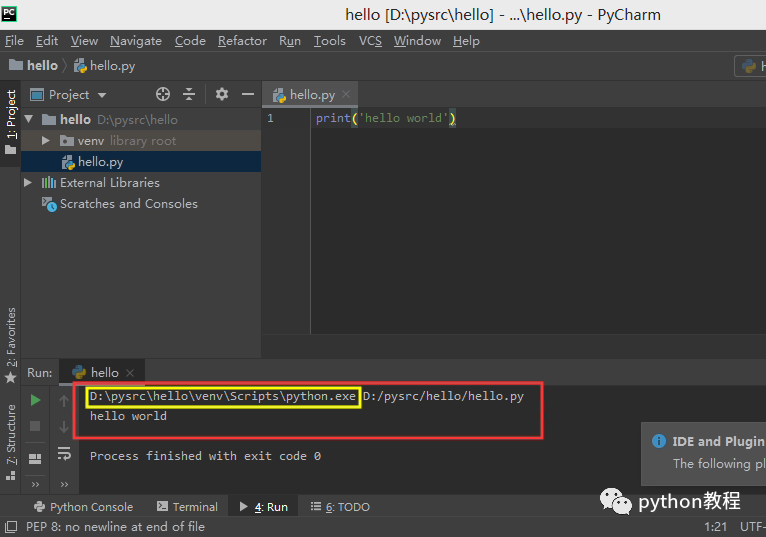Hide the Project panel with minus icon
Image resolution: width=766 pixels, height=537 pixels.
[248, 94]
